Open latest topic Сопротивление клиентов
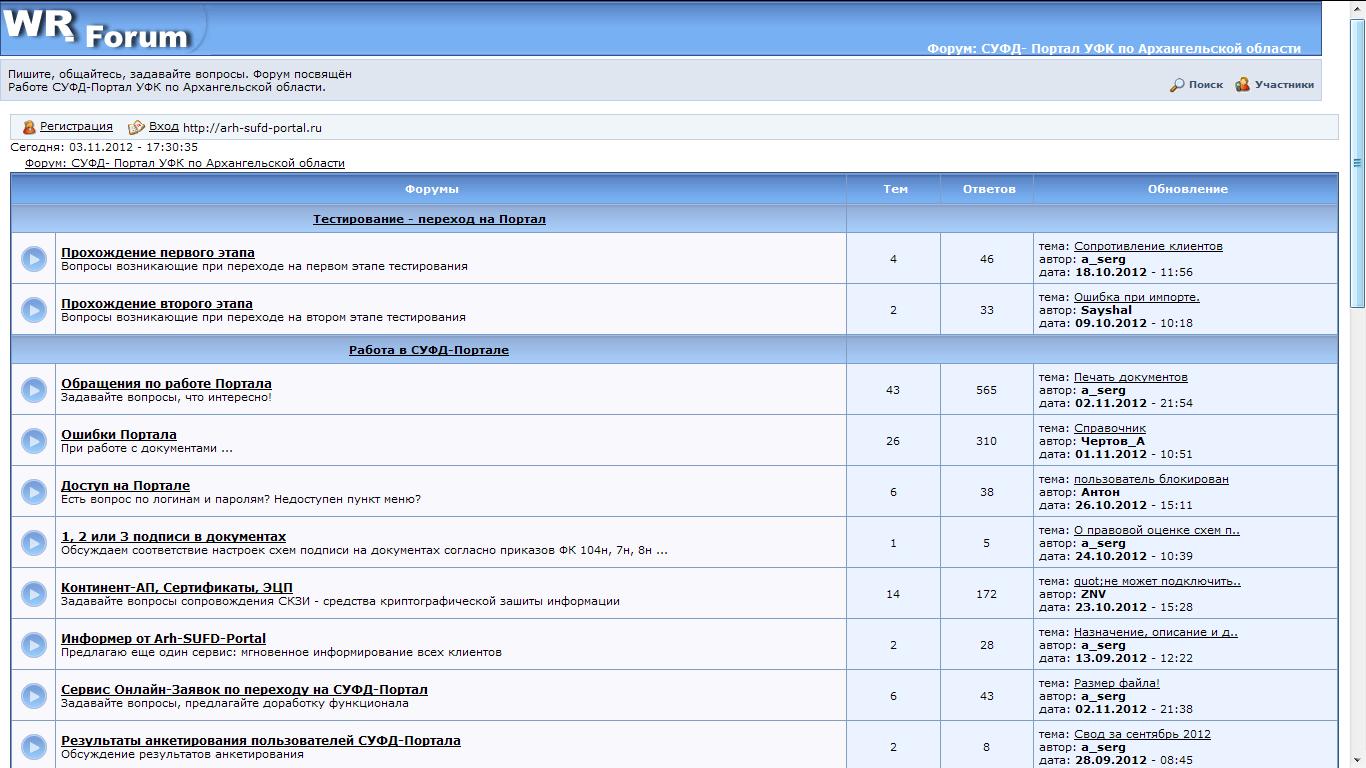The height and width of the screenshot is (768, 1366). 1148,246
